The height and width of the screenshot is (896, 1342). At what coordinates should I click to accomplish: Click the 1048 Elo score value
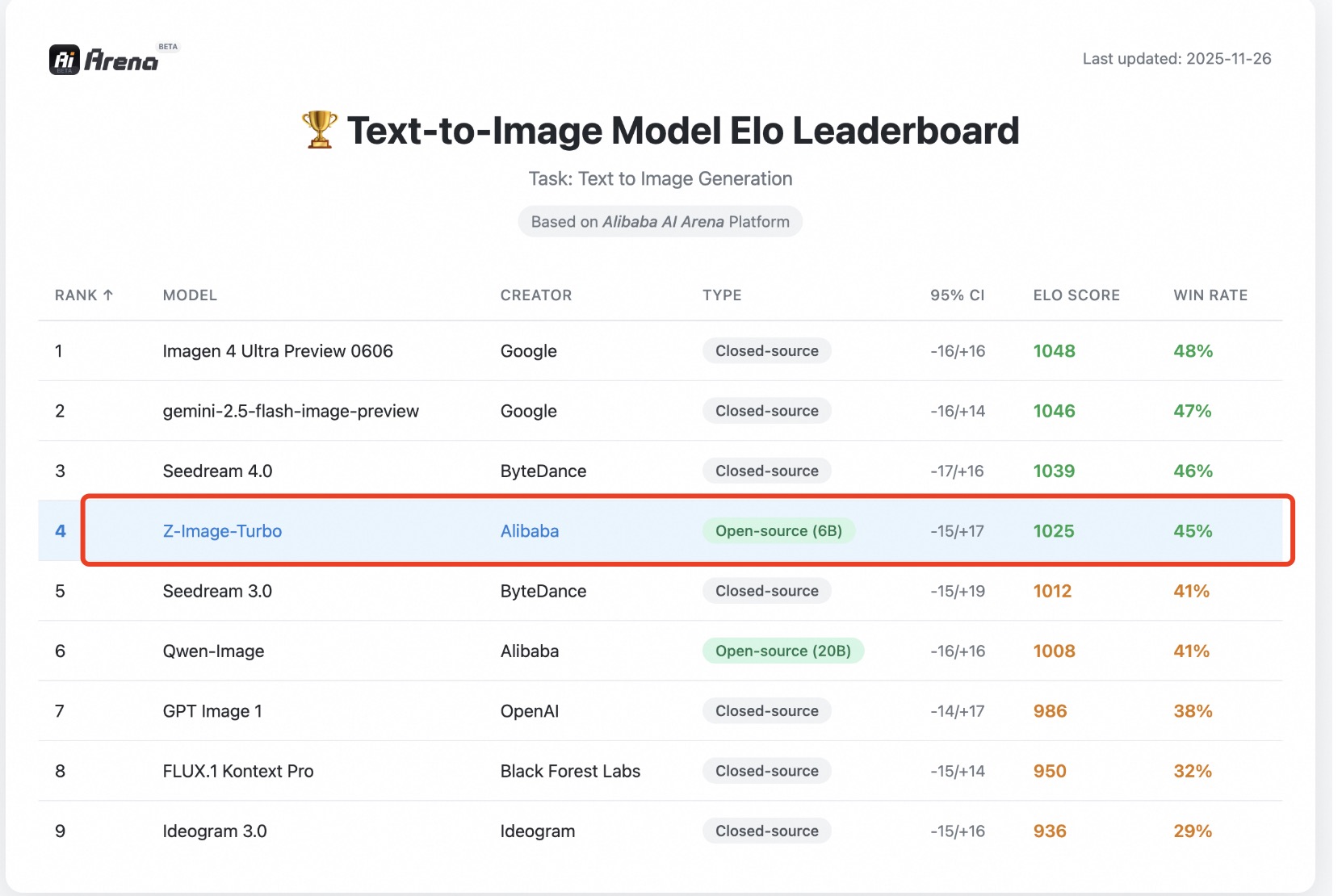1054,351
